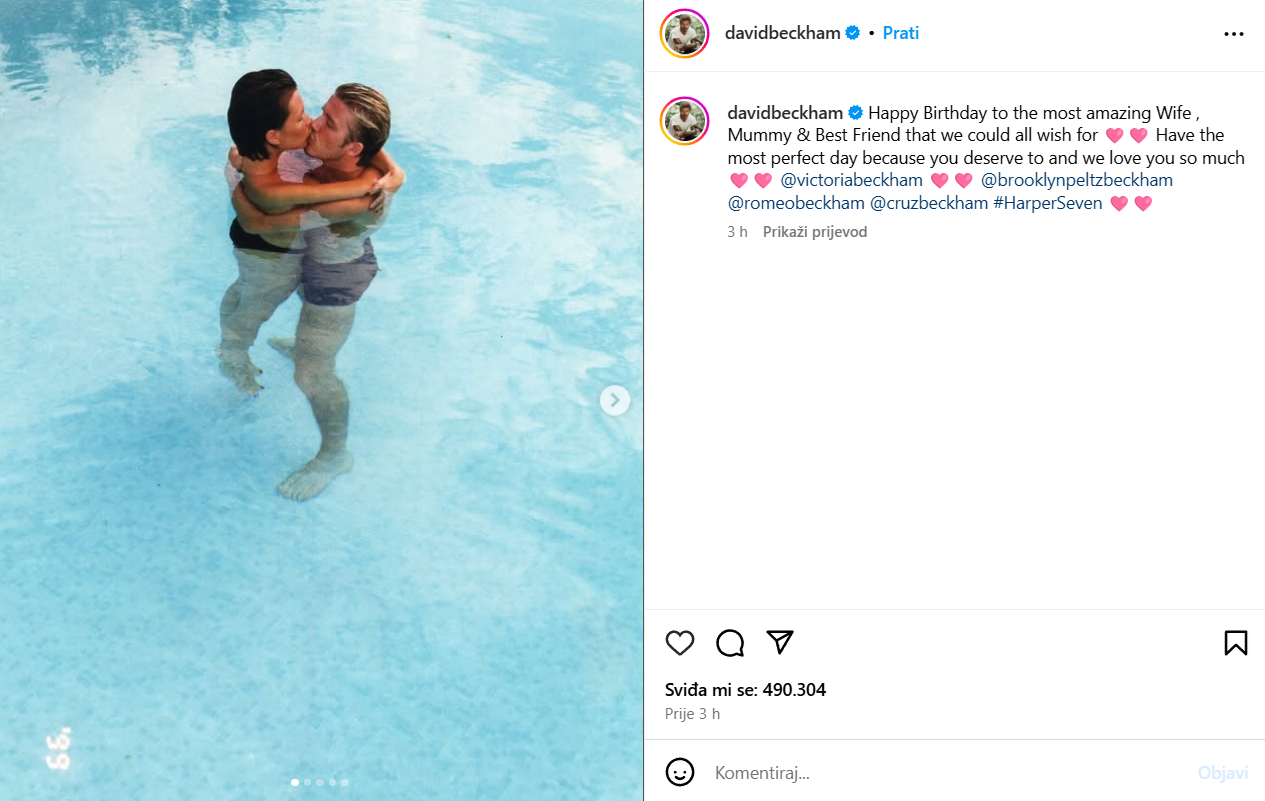
Task: Open the @victoriabeckham mention
Action: coord(851,180)
